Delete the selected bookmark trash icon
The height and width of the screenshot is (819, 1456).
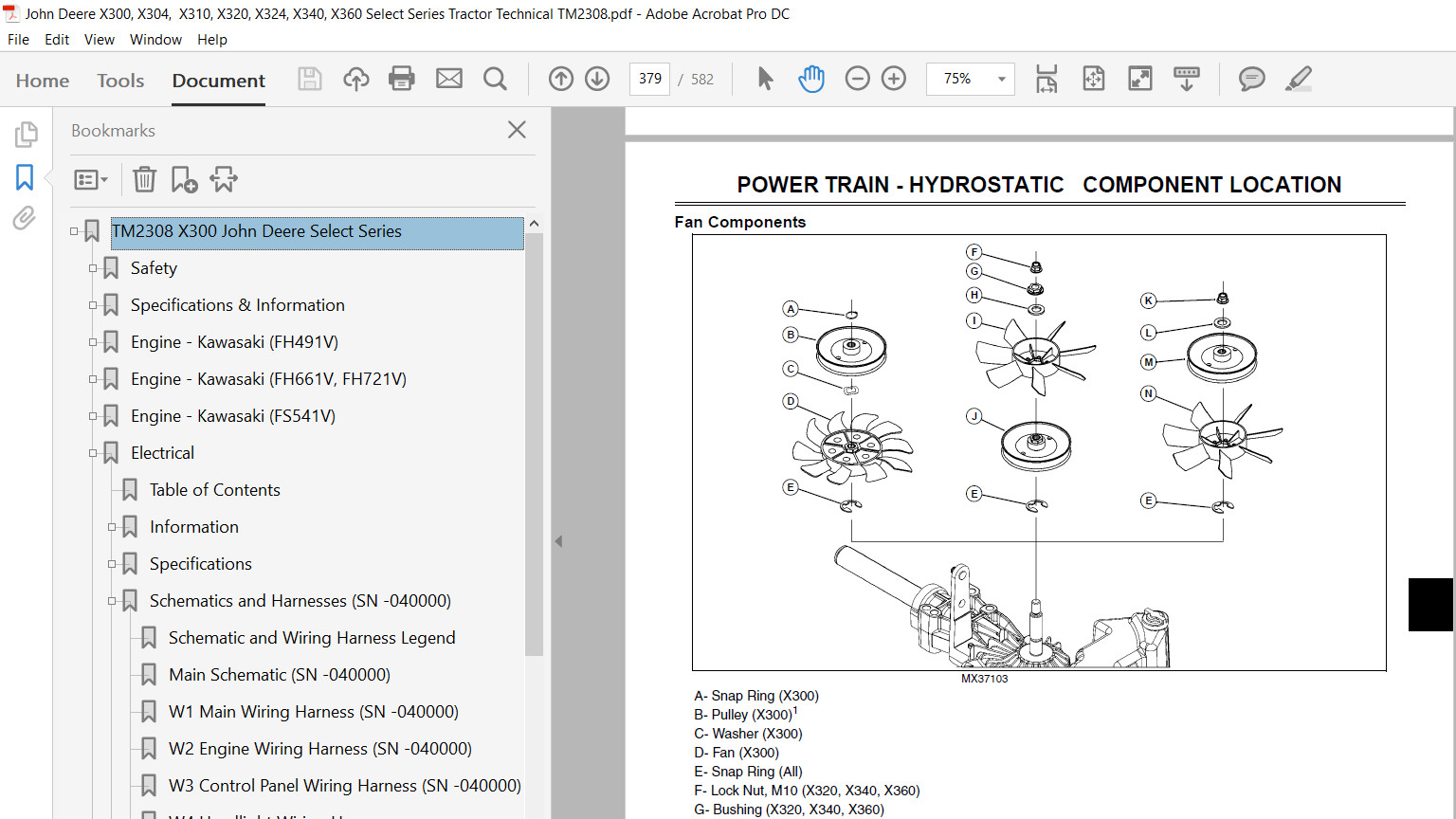(144, 179)
